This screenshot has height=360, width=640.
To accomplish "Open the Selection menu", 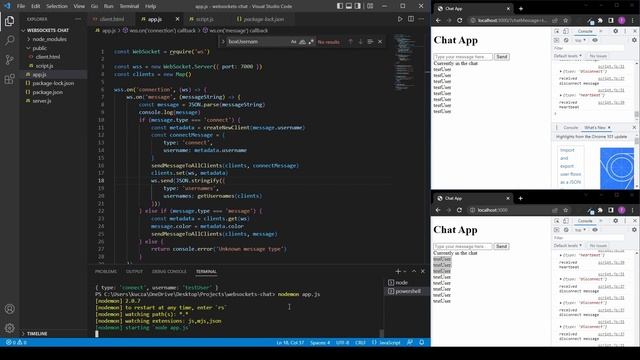I will [57, 6].
